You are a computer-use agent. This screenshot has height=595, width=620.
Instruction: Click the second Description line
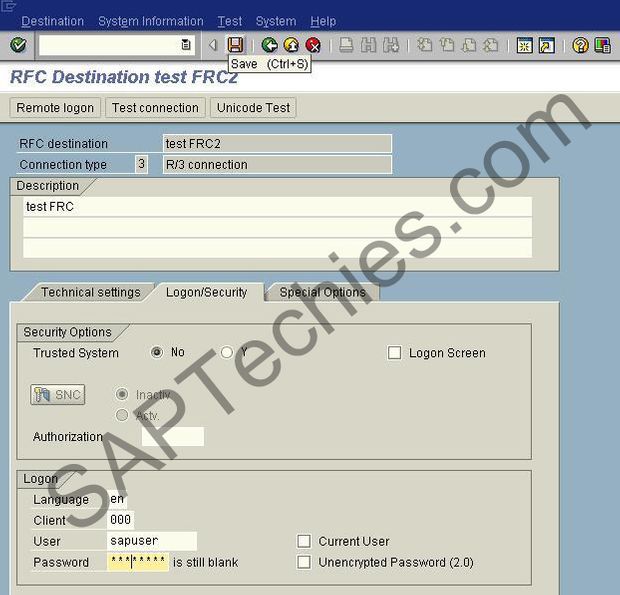tap(277, 227)
